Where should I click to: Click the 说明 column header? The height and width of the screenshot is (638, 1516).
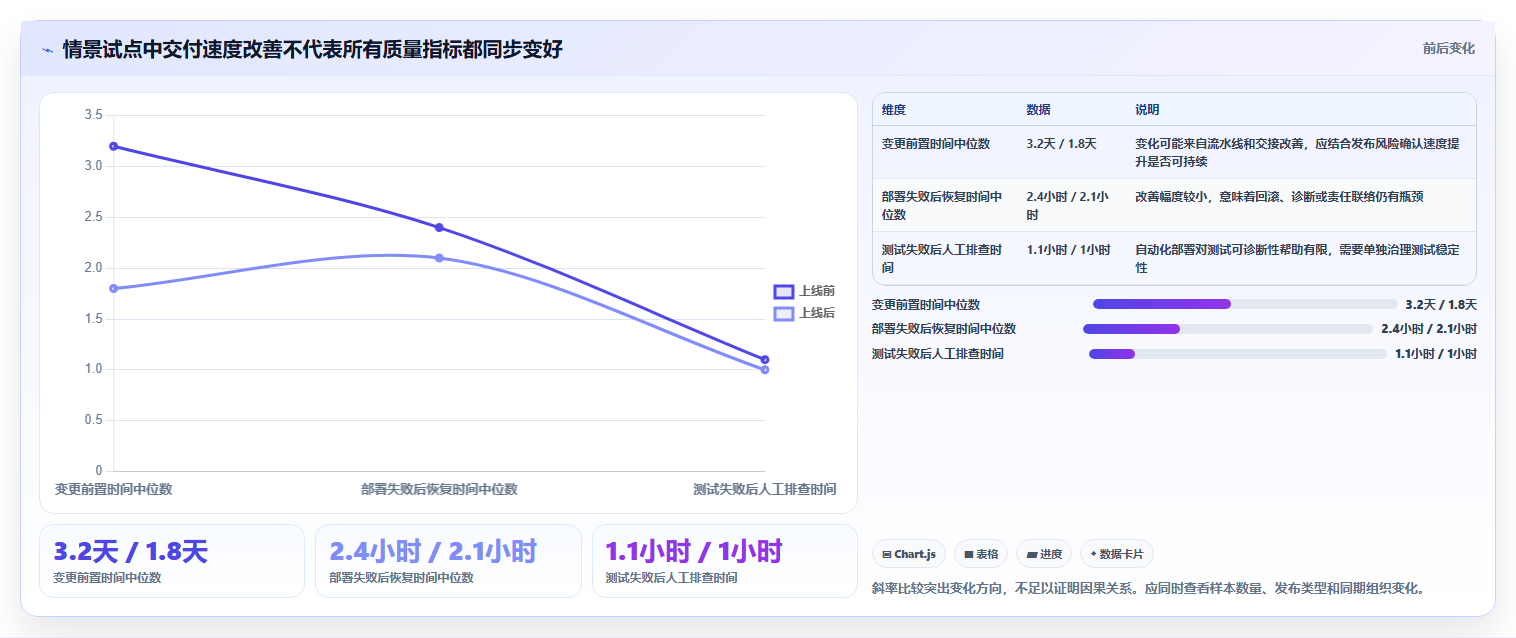(x=1147, y=110)
